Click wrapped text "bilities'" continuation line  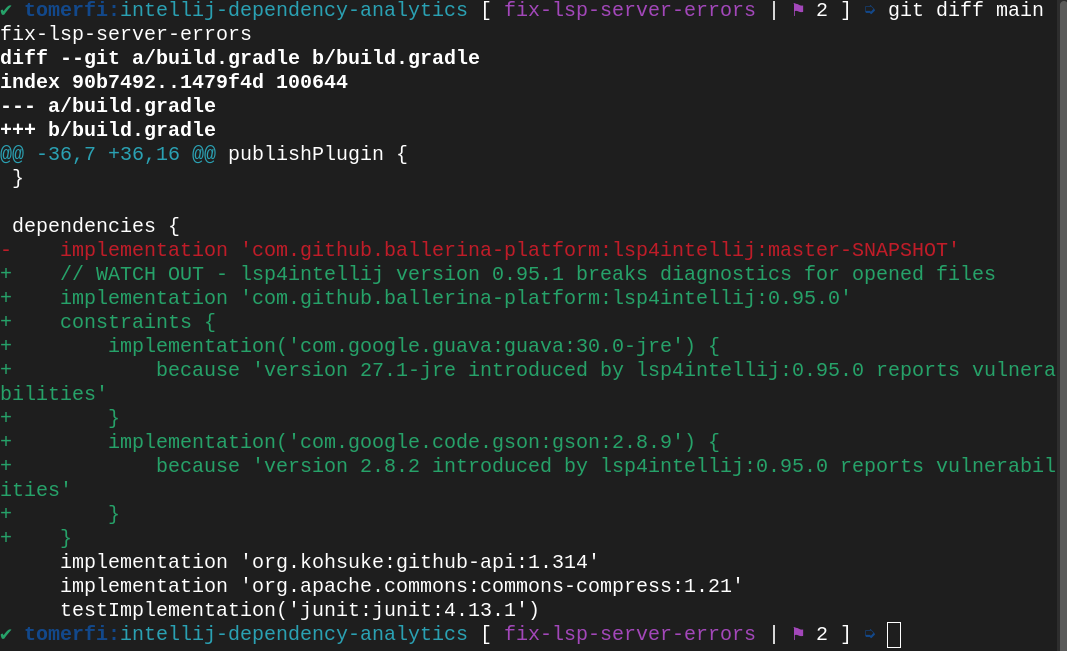click(54, 393)
